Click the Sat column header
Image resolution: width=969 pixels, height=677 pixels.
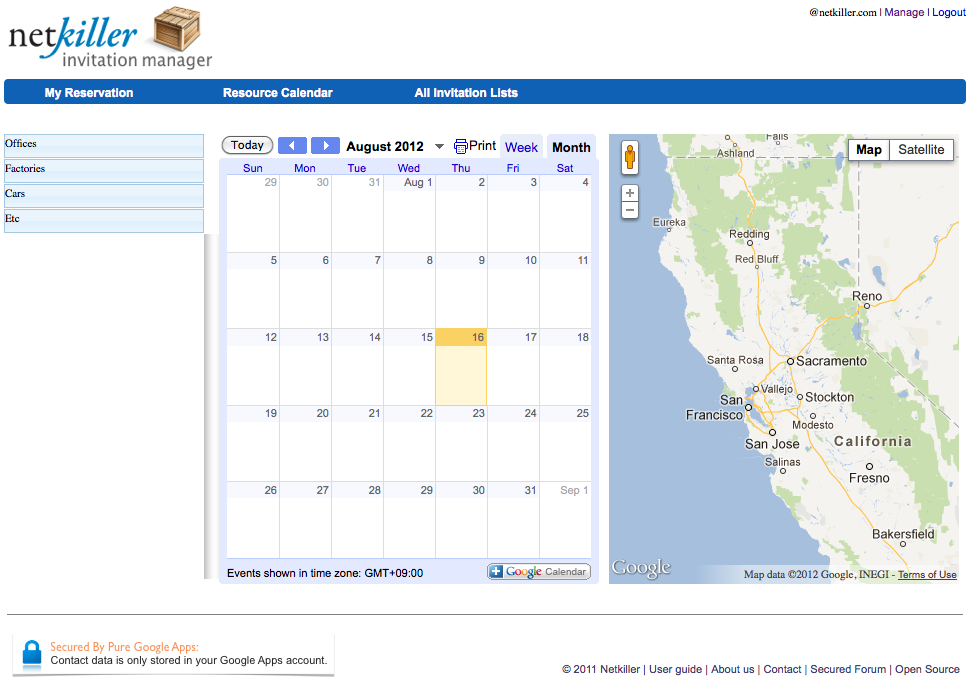pos(565,168)
